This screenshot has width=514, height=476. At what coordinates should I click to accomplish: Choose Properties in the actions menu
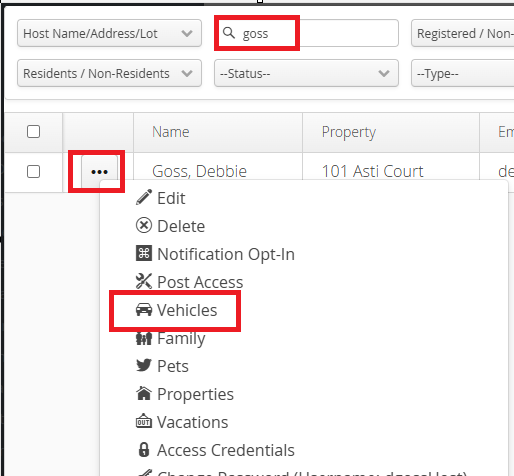tap(195, 394)
